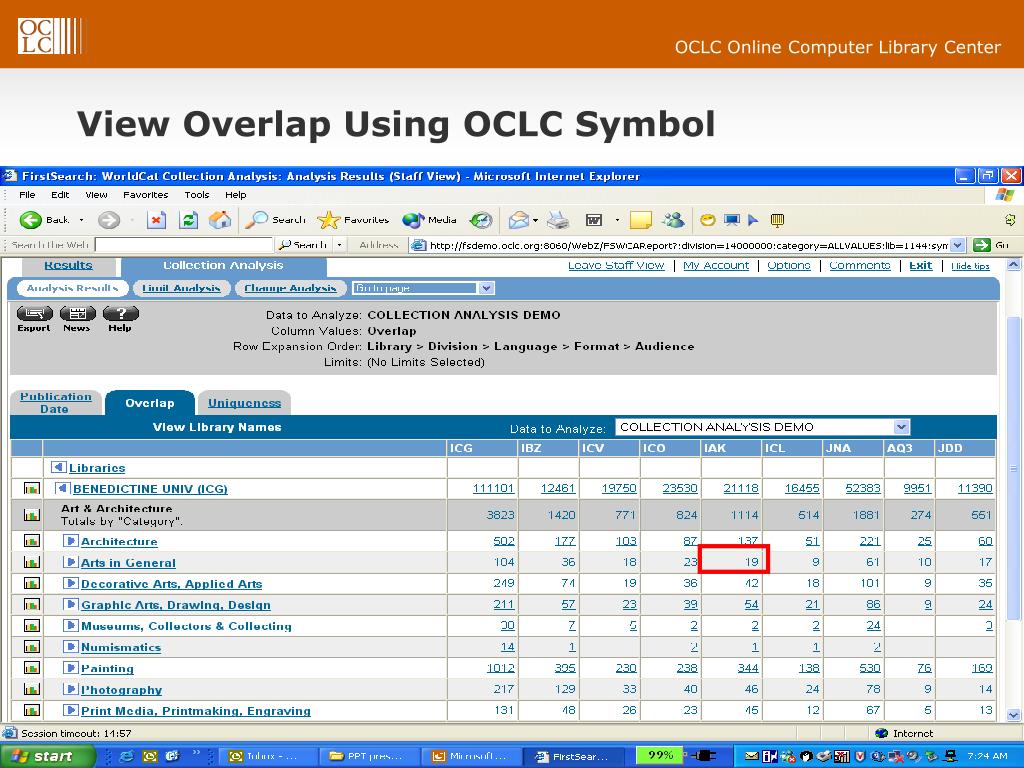Click the browser Back button
Screen dimensions: 1024x768
pyautogui.click(x=44, y=220)
